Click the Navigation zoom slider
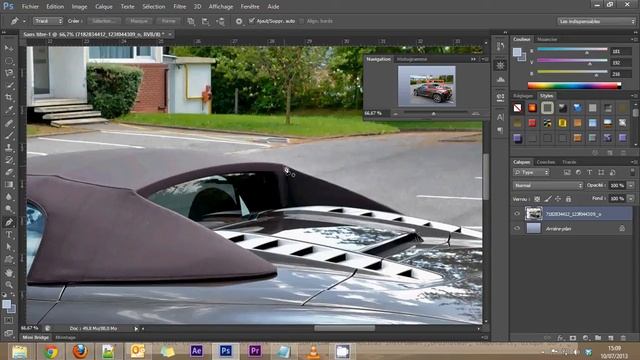The height and width of the screenshot is (360, 640). pyautogui.click(x=435, y=113)
